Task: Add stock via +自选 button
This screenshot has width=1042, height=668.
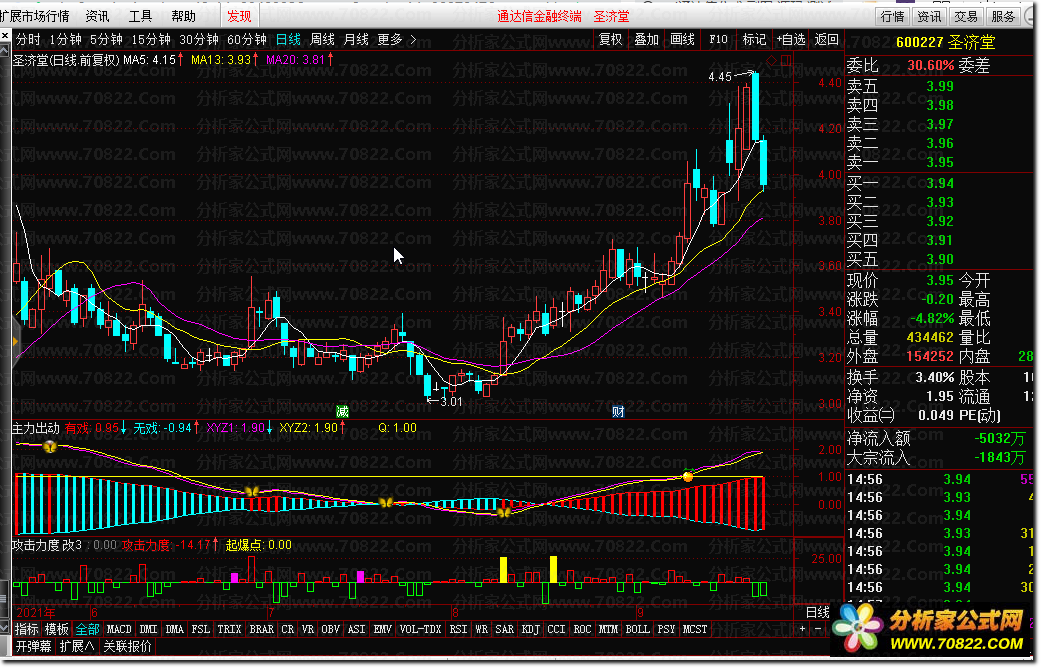Action: coord(791,39)
